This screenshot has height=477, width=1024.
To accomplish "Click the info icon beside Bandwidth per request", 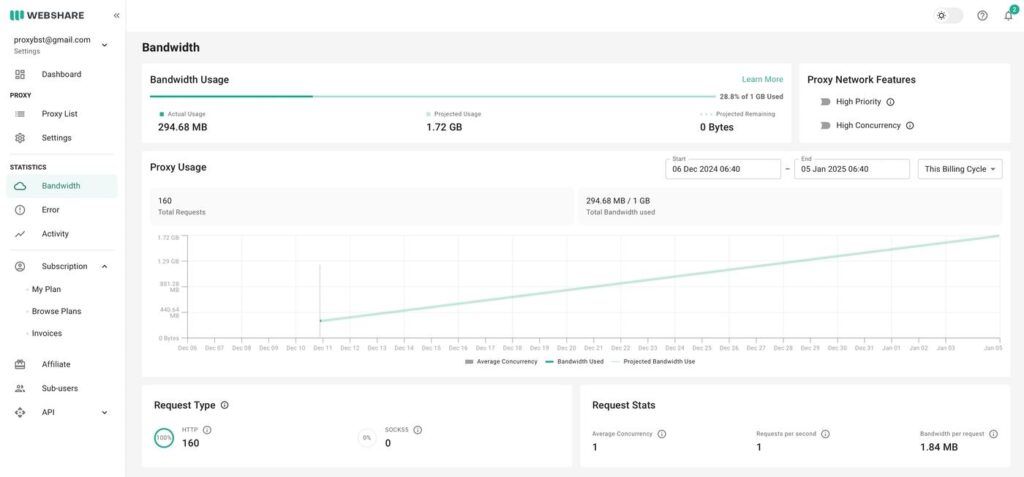I will tap(994, 434).
